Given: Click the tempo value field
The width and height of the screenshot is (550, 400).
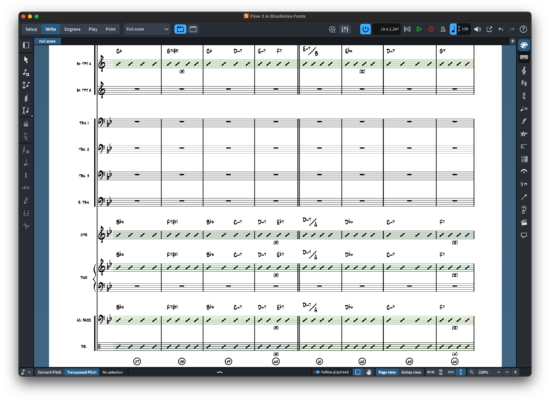Looking at the screenshot, I should [x=464, y=29].
